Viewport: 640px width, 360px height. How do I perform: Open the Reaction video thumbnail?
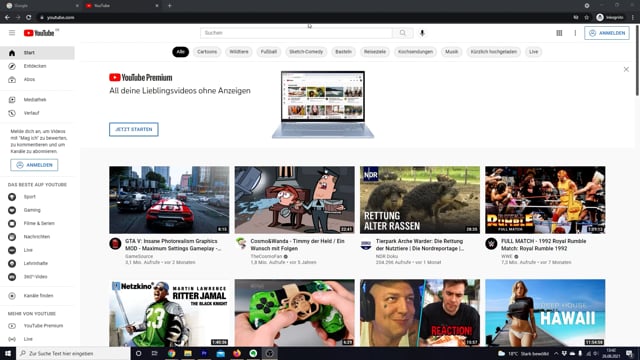coord(420,313)
